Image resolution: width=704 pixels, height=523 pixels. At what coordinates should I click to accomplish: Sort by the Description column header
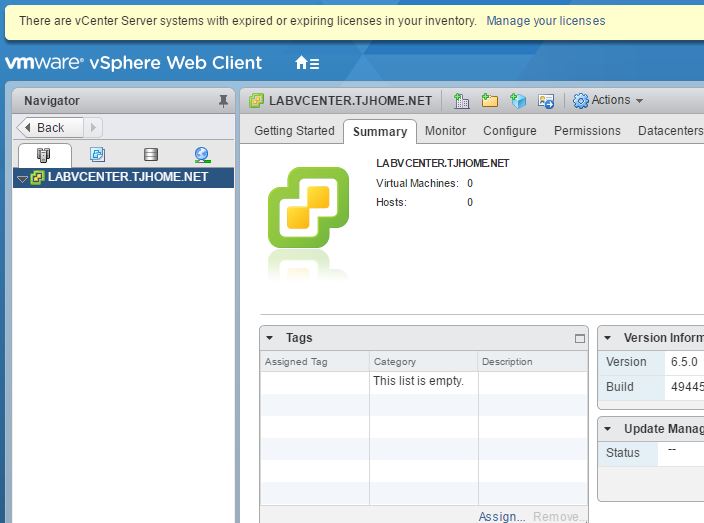(x=533, y=362)
